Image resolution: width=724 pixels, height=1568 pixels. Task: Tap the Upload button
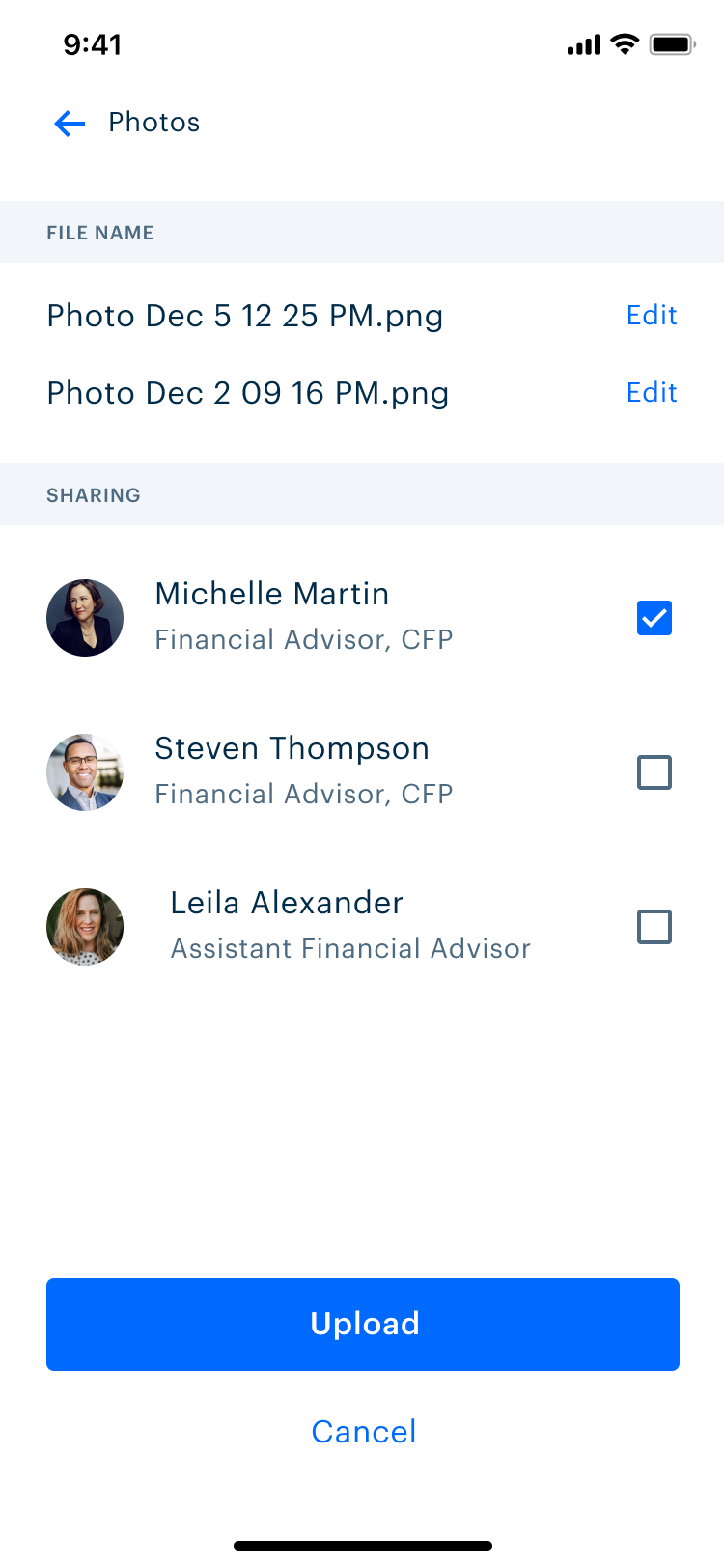pos(363,1325)
